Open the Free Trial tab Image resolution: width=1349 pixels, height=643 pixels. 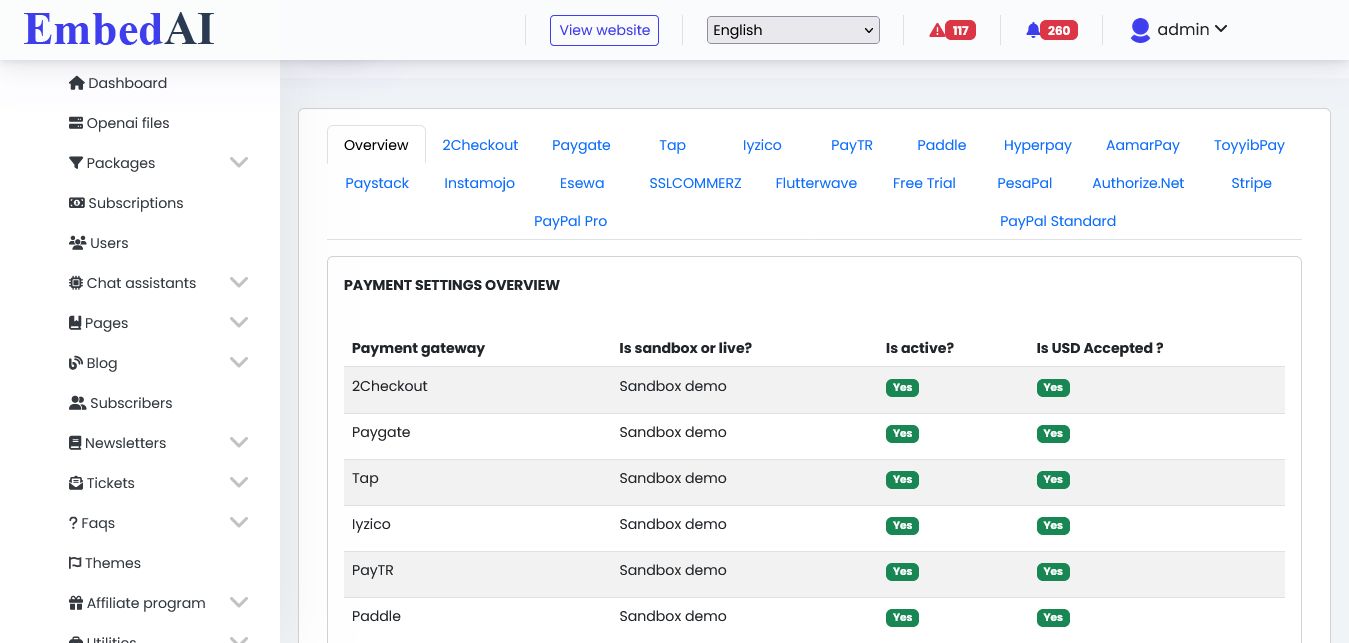coord(924,183)
